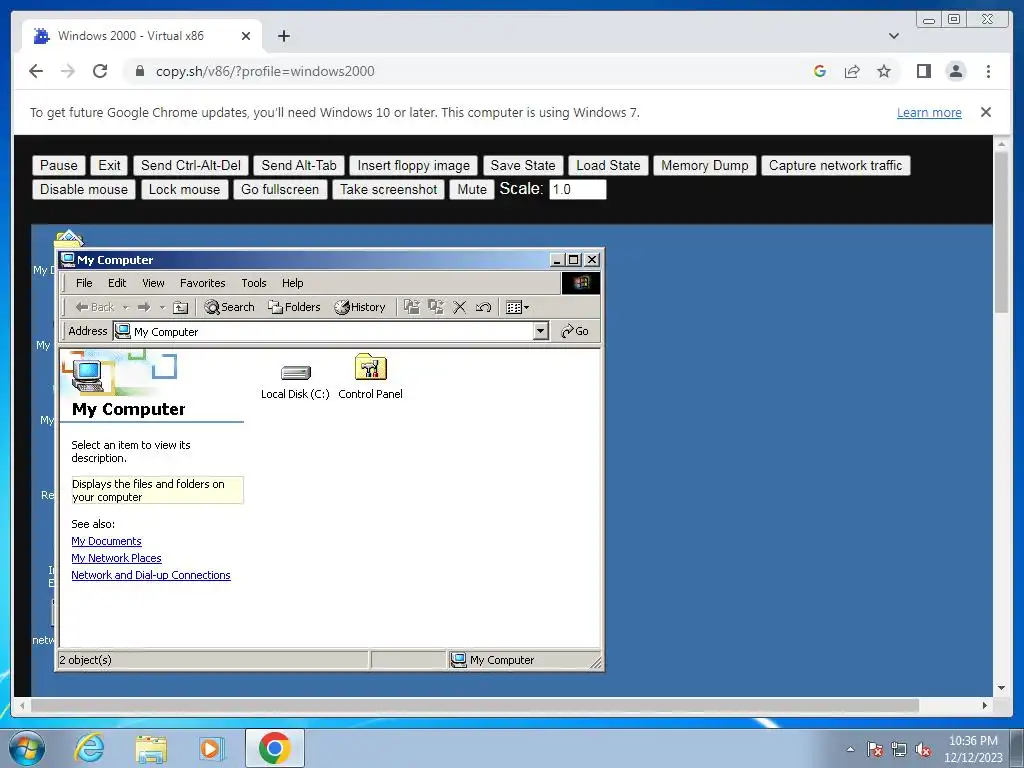The image size is (1024, 768).
Task: Click the Share this page icon
Action: 852,71
